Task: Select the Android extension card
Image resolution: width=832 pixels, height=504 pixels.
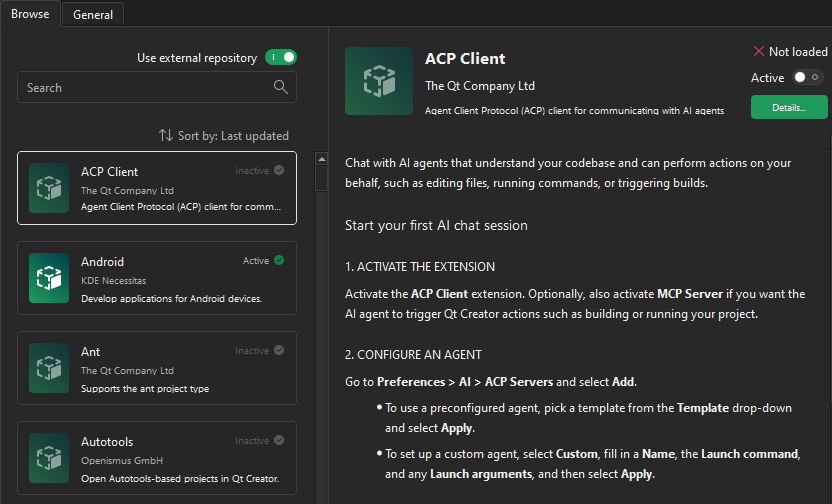Action: (x=157, y=278)
